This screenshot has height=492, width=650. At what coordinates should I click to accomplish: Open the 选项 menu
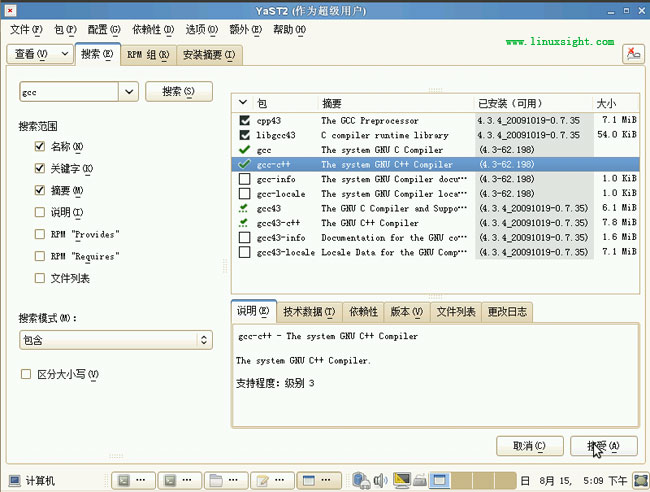(x=201, y=30)
